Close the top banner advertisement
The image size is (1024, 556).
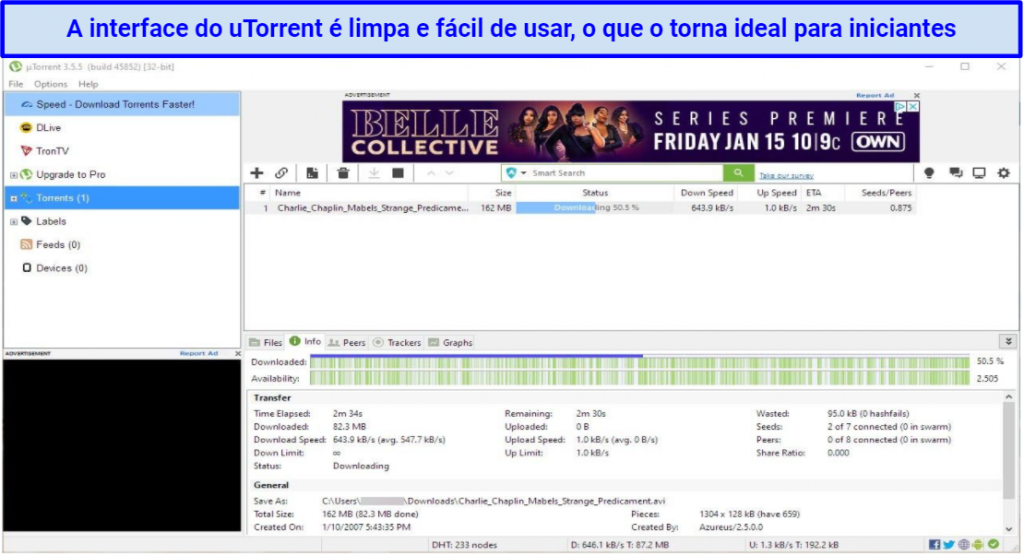pyautogui.click(x=916, y=95)
